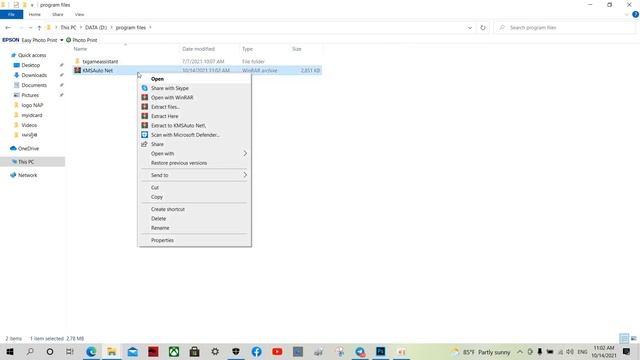
Task: Refresh the program files folder
Action: pos(483,27)
